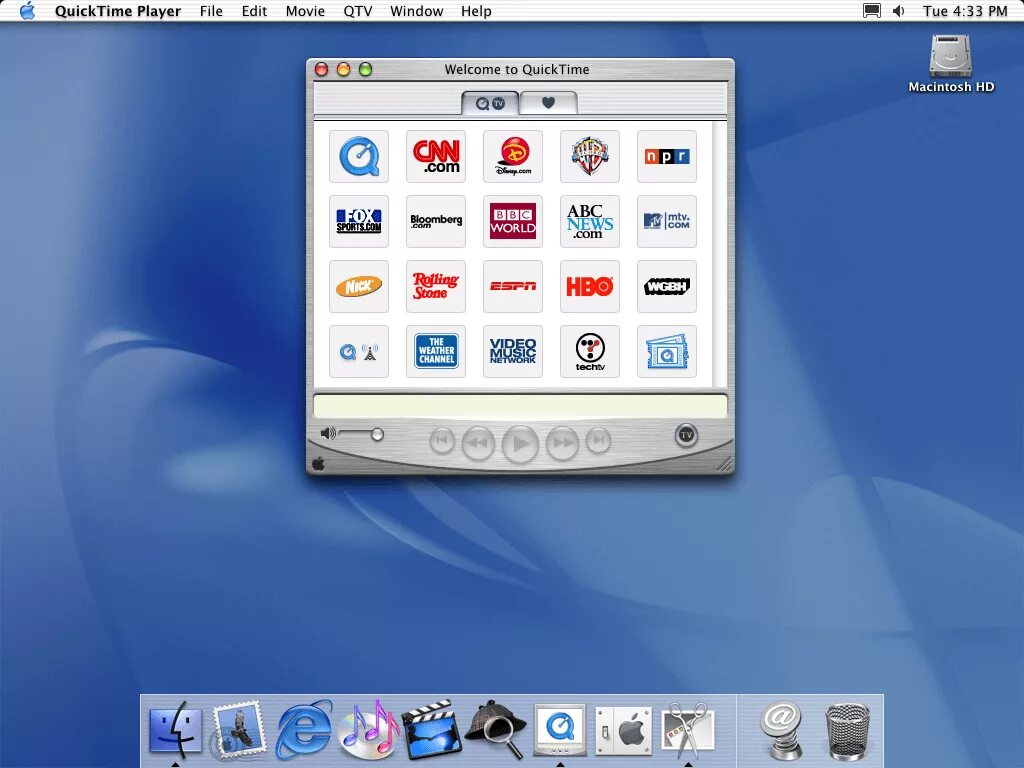Open the Help menu

[476, 11]
